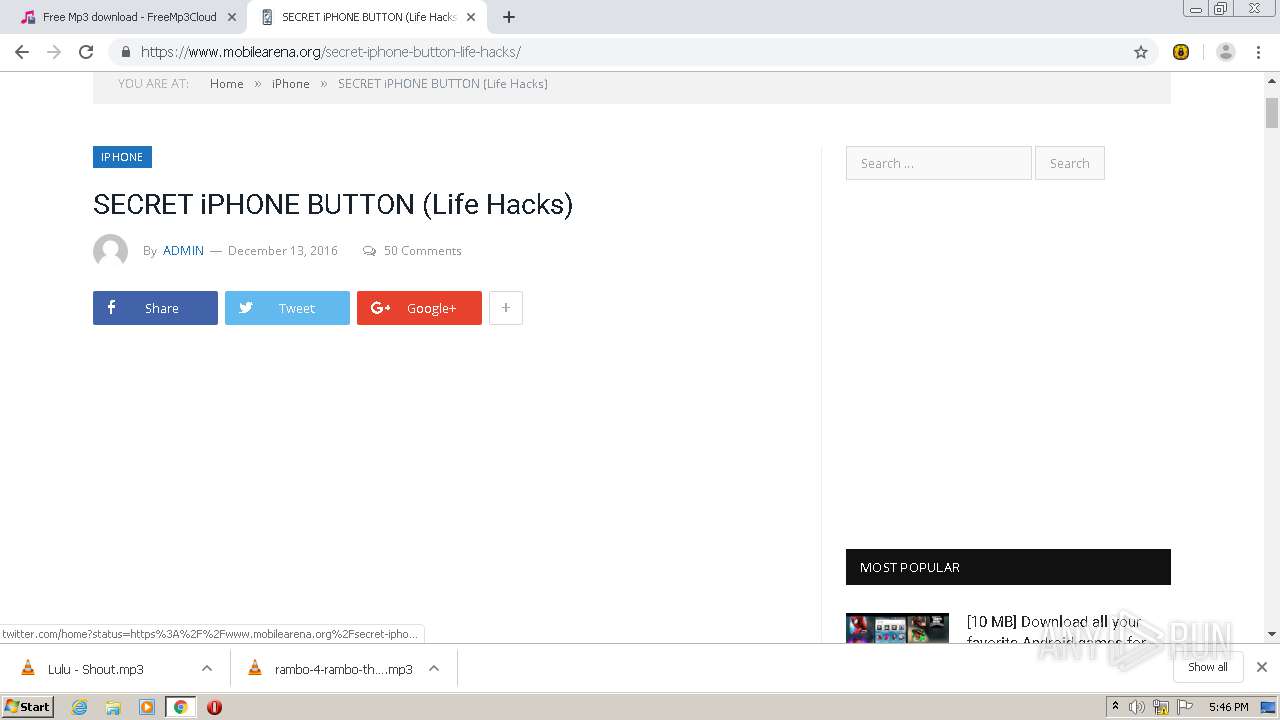This screenshot has width=1280, height=720.
Task: Open the Chrome profile avatar
Action: point(1226,52)
